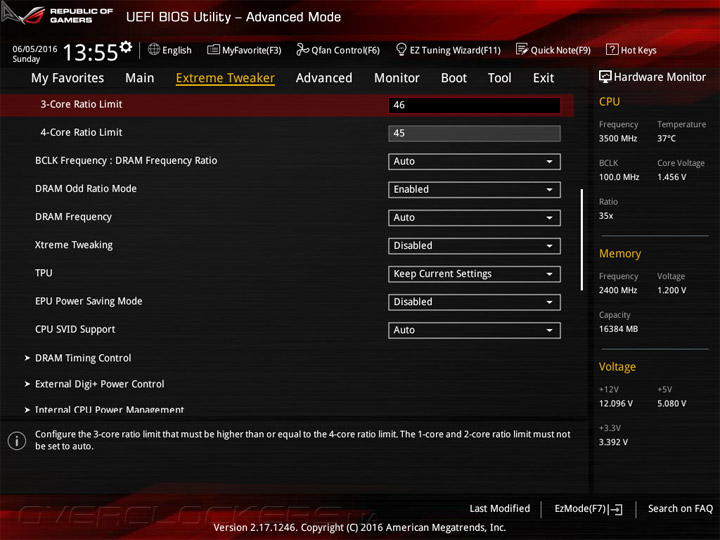This screenshot has height=540, width=720.
Task: Open BCLK Frequency : DRAM Frequency Ratio dropdown
Action: pyautogui.click(x=474, y=162)
